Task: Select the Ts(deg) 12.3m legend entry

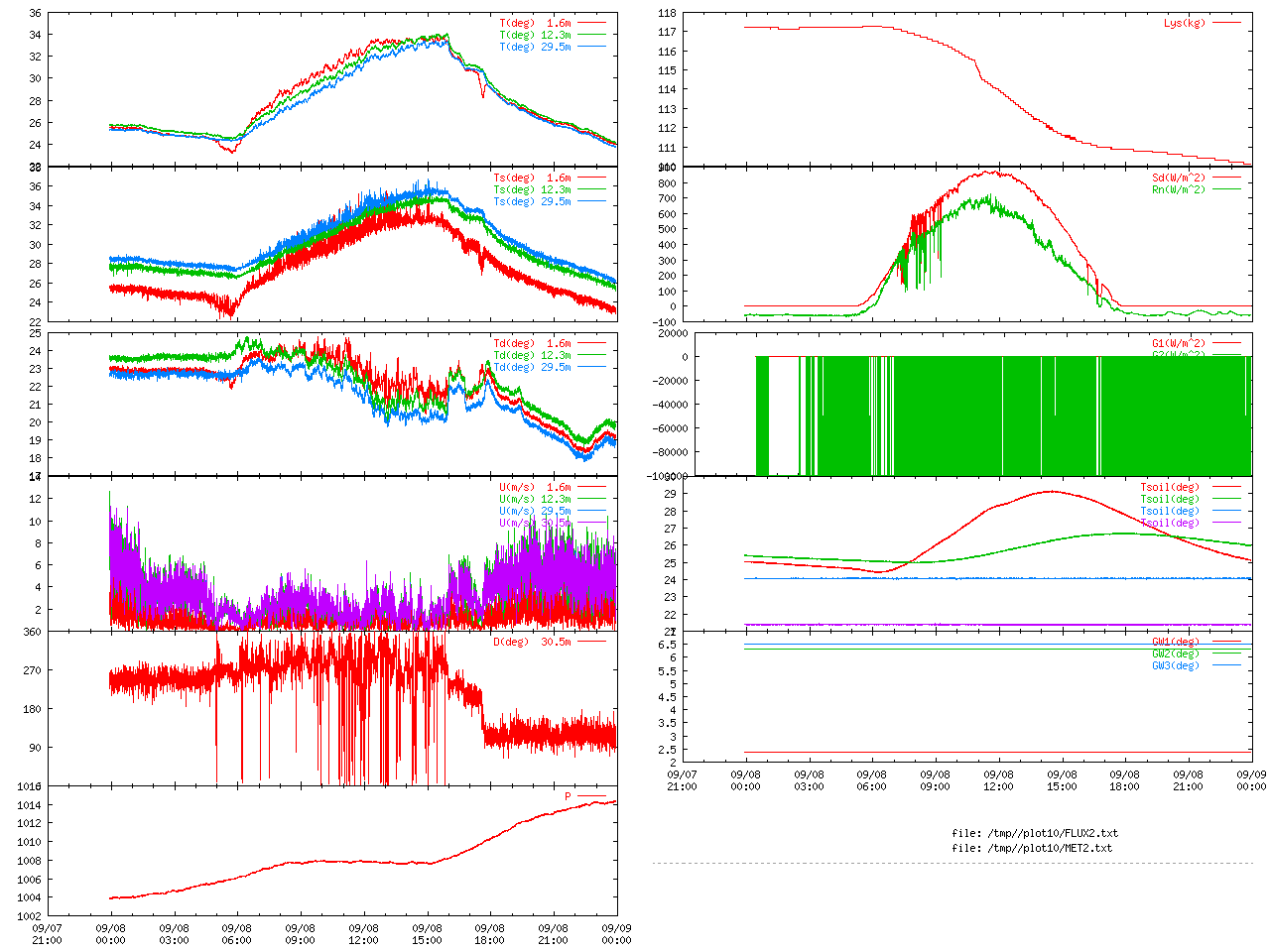Action: 532,189
